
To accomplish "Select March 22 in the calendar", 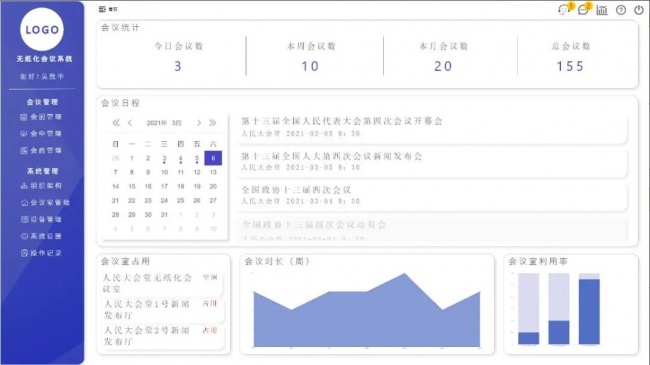I will tap(132, 200).
